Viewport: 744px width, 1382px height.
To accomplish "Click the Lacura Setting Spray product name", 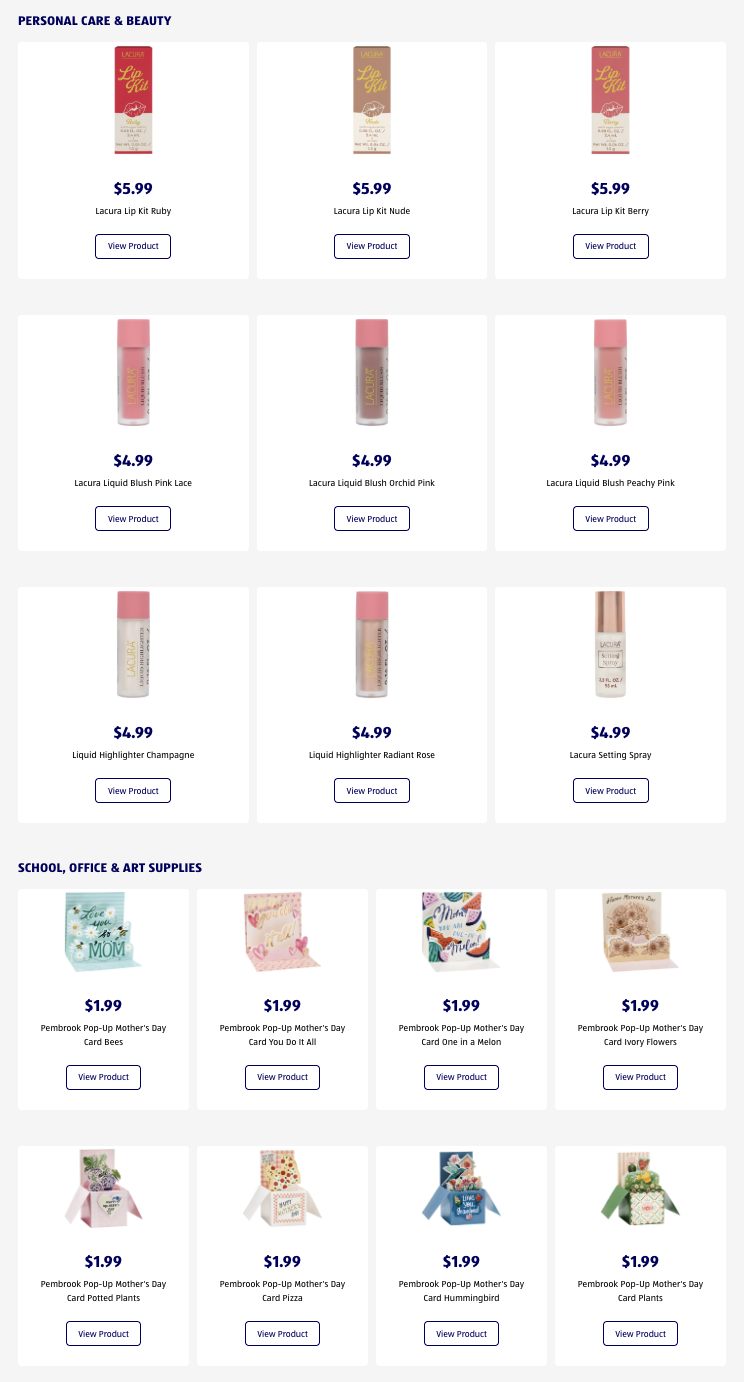I will click(x=610, y=755).
